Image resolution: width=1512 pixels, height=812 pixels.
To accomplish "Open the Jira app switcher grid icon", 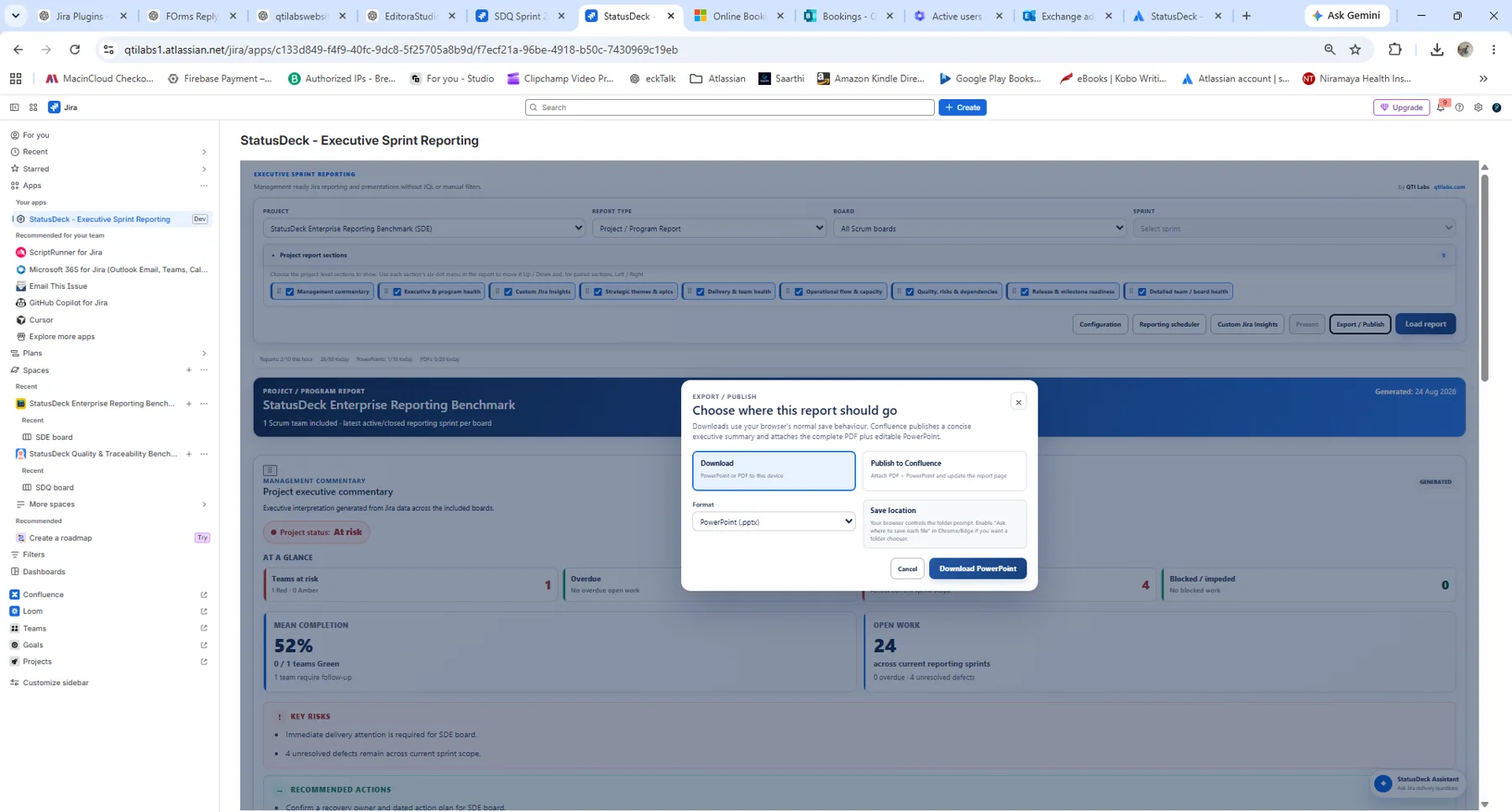I will (34, 107).
